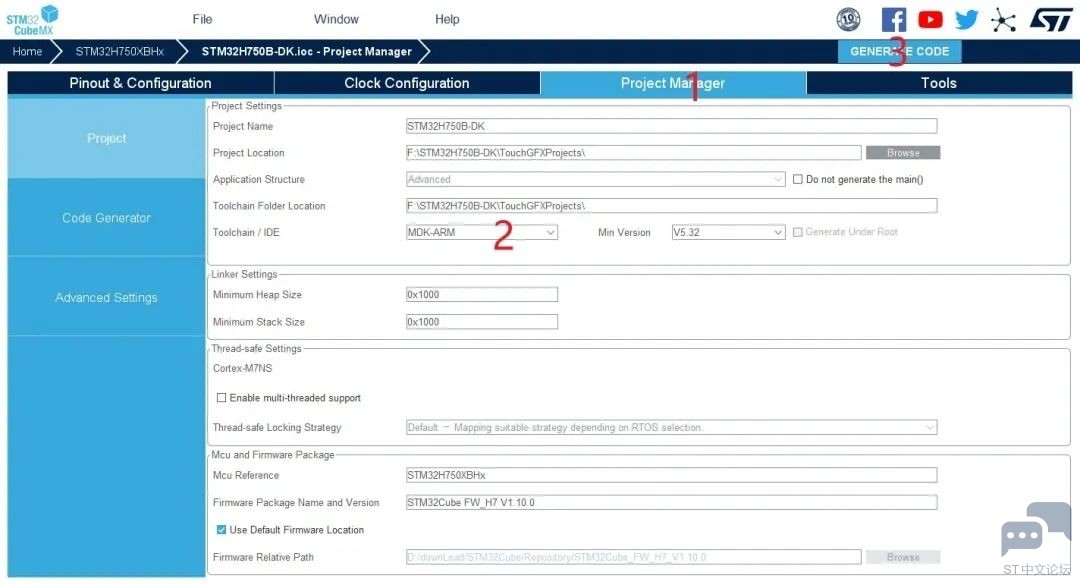Click Firmware Package Name and Version field
Image resolution: width=1080 pixels, height=585 pixels.
(x=672, y=502)
